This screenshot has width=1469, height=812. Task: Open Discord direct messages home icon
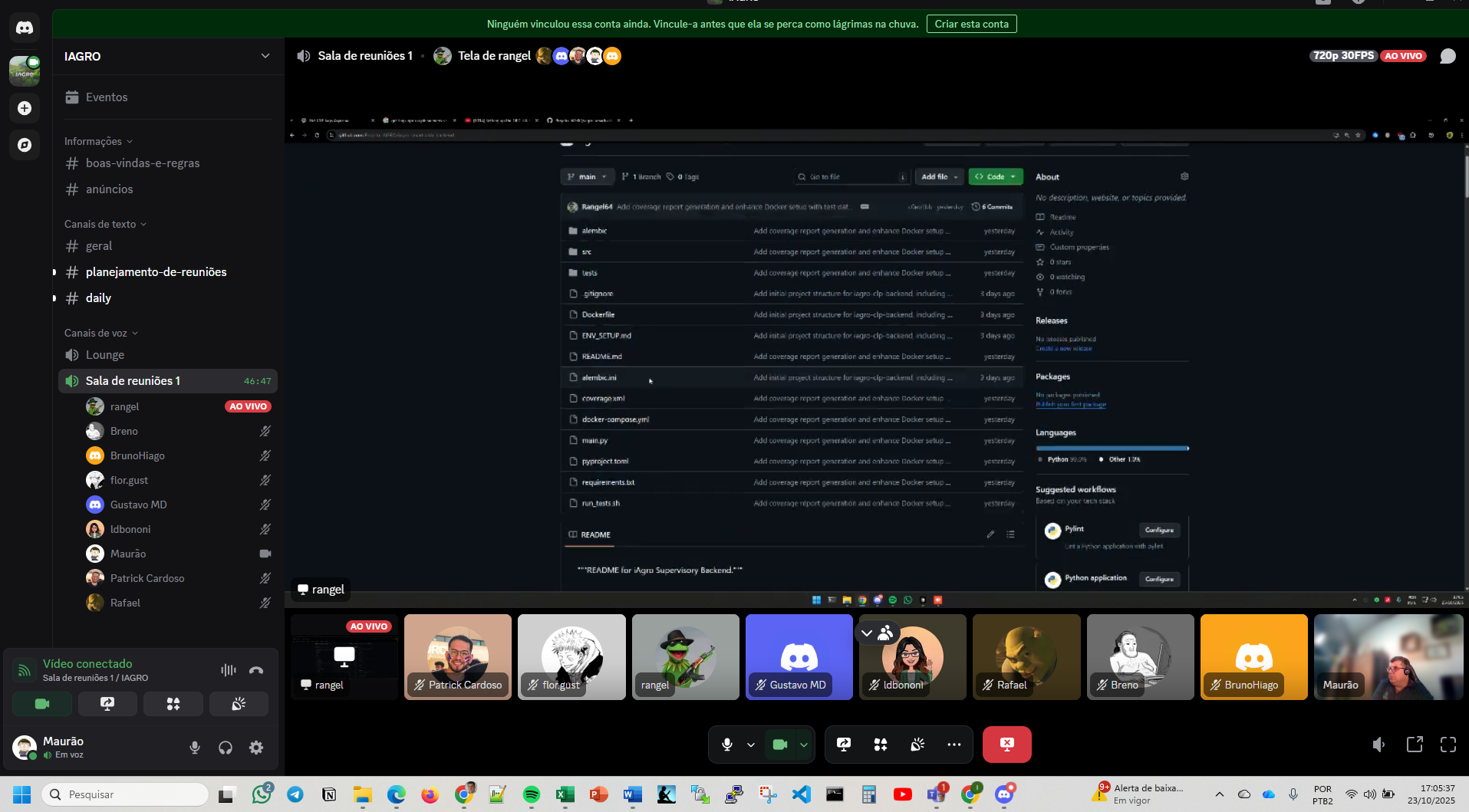pyautogui.click(x=25, y=28)
